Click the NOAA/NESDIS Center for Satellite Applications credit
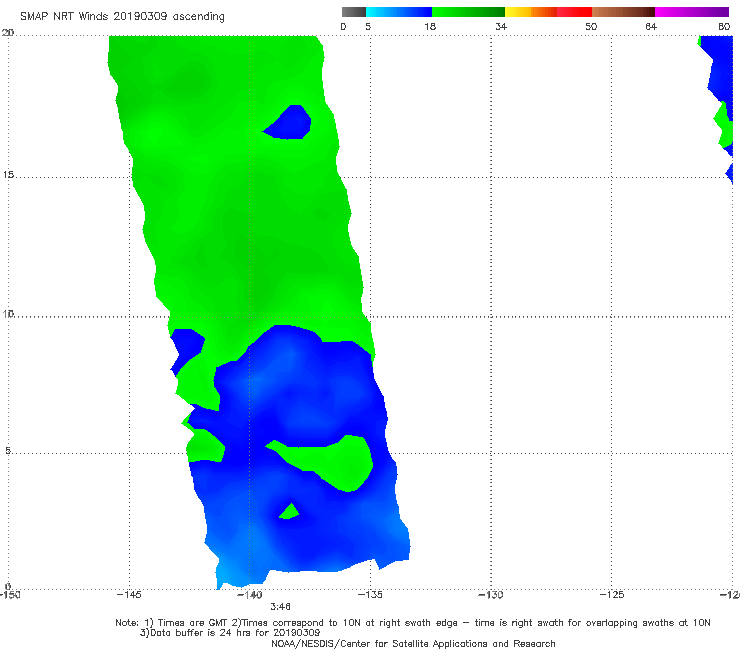 [x=413, y=643]
